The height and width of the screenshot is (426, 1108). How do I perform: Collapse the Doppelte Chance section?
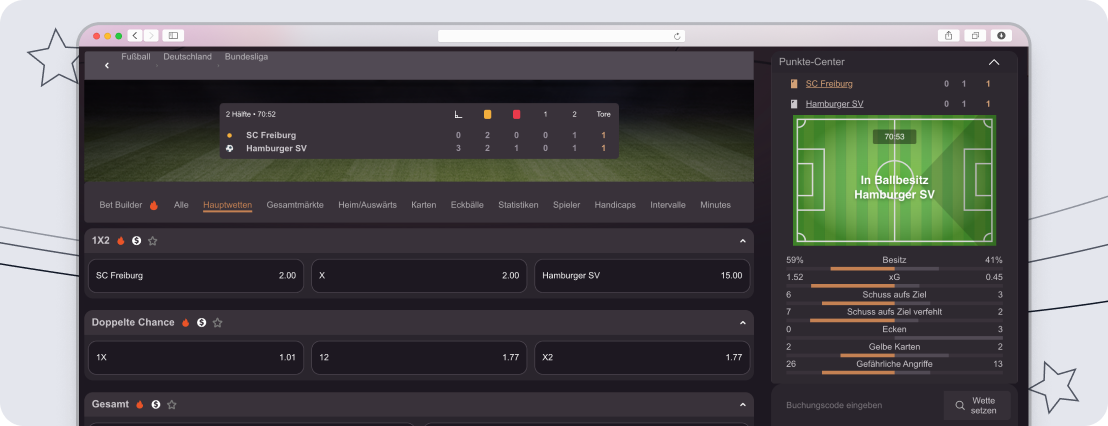pos(743,323)
